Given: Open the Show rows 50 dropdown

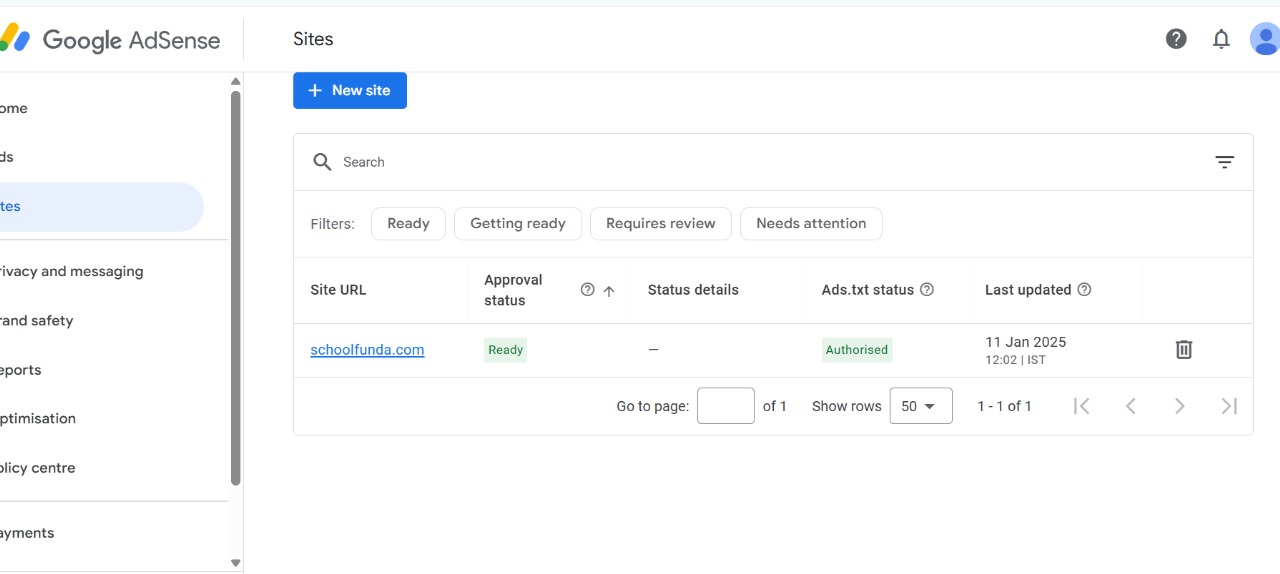Looking at the screenshot, I should tap(921, 406).
